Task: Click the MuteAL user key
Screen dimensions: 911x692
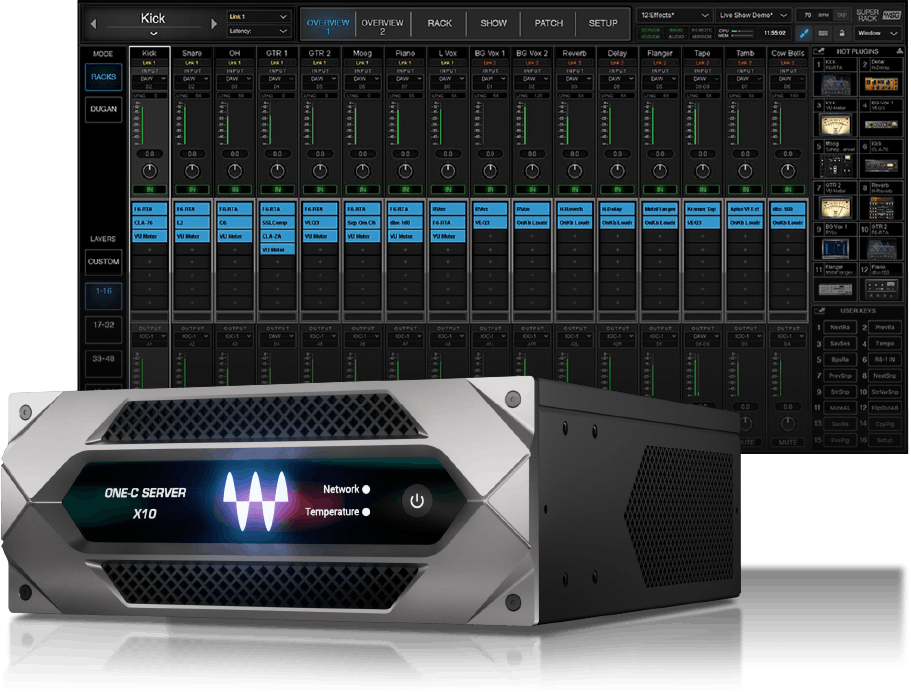Action: [x=840, y=408]
